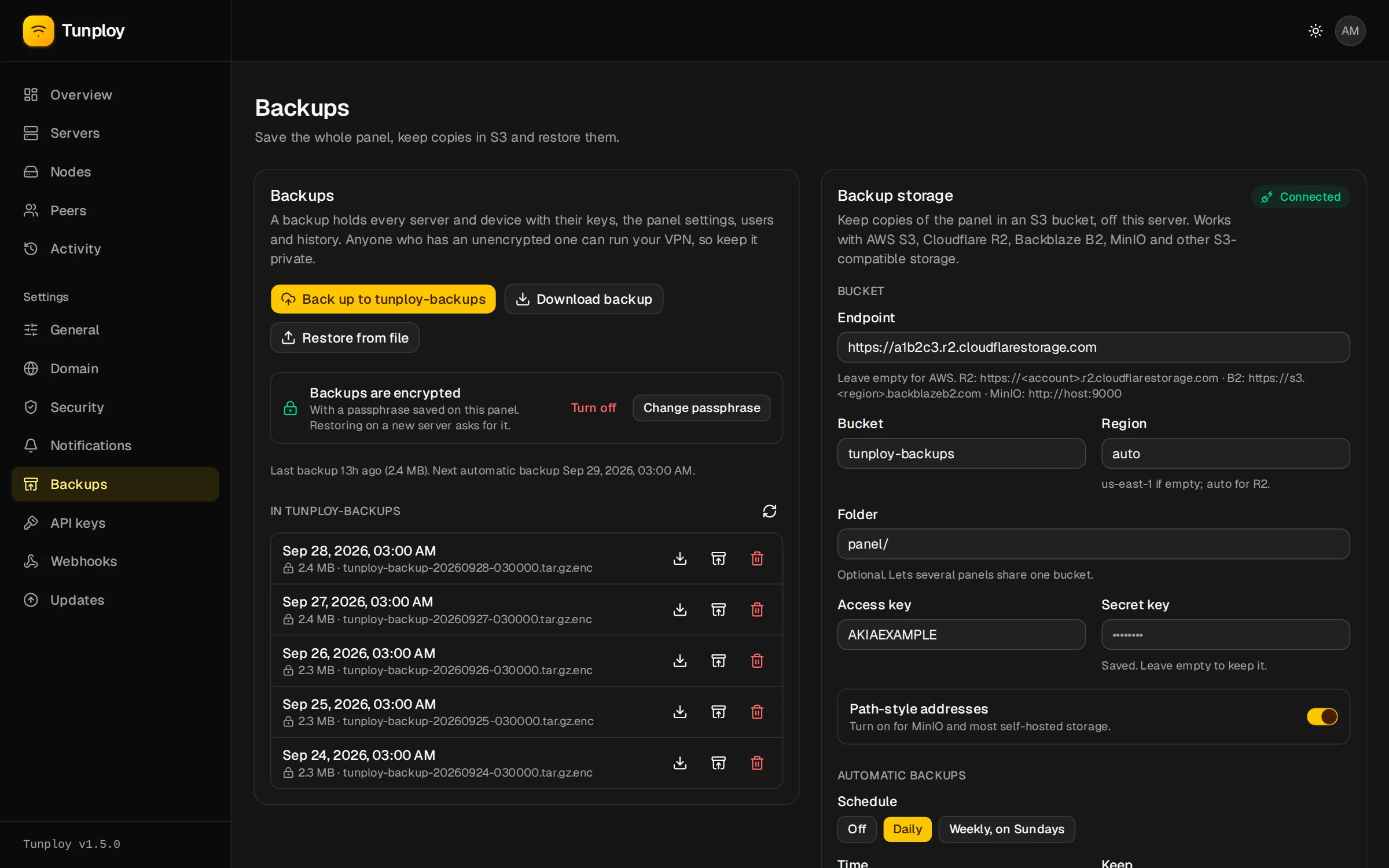Open the AM user avatar menu
Screen dimensions: 1389x868
point(1350,31)
